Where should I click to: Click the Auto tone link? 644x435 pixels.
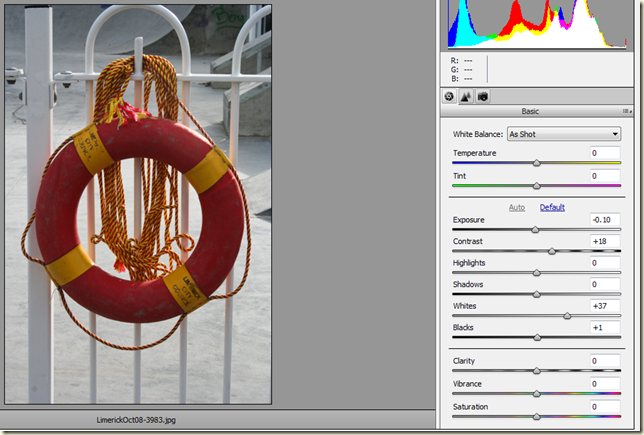click(517, 207)
